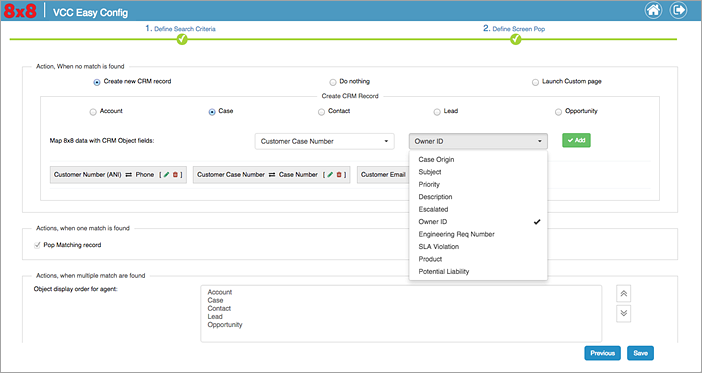702x373 pixels.
Task: Edit the Customer Case Number mapping pencil
Action: [330, 175]
